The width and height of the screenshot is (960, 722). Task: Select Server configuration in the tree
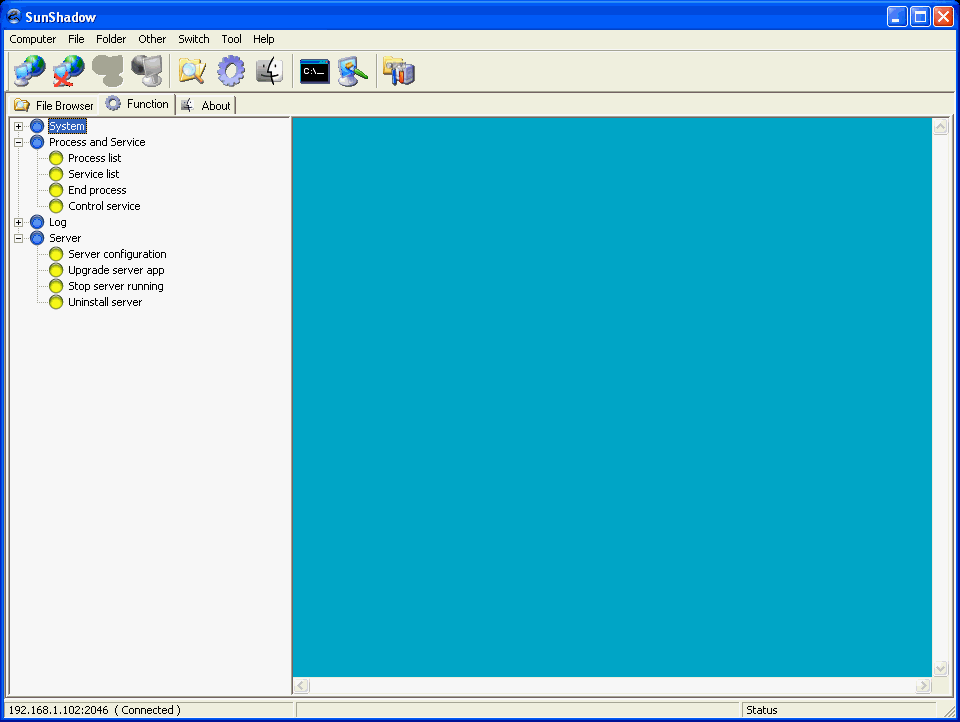click(x=117, y=254)
